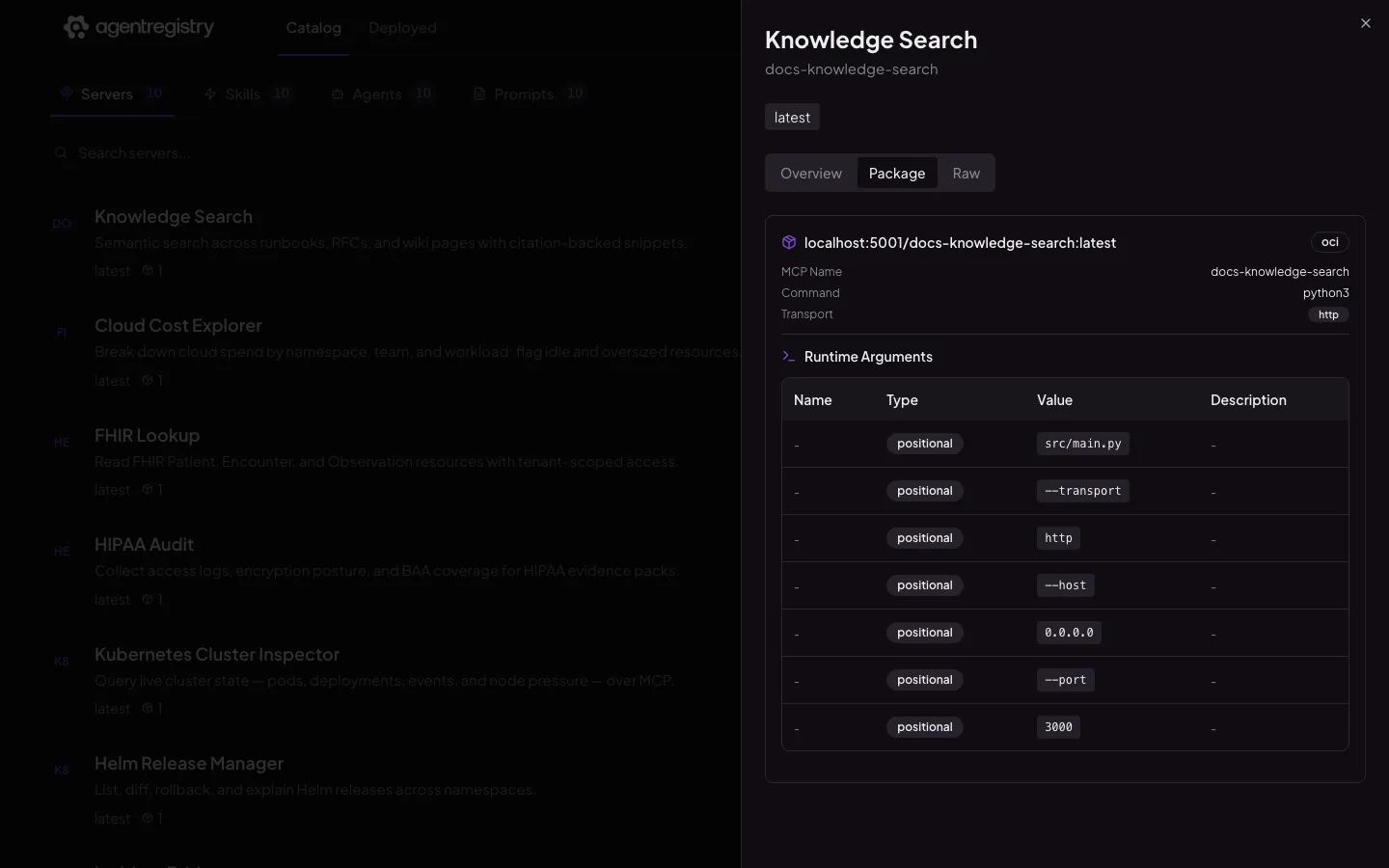Select the 0.0.0.0 argument value

pos(1069,633)
